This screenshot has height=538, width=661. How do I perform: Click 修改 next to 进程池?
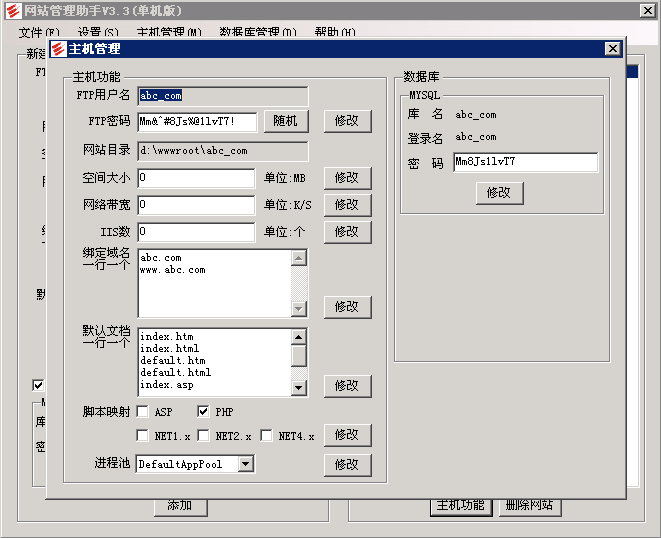pos(347,465)
